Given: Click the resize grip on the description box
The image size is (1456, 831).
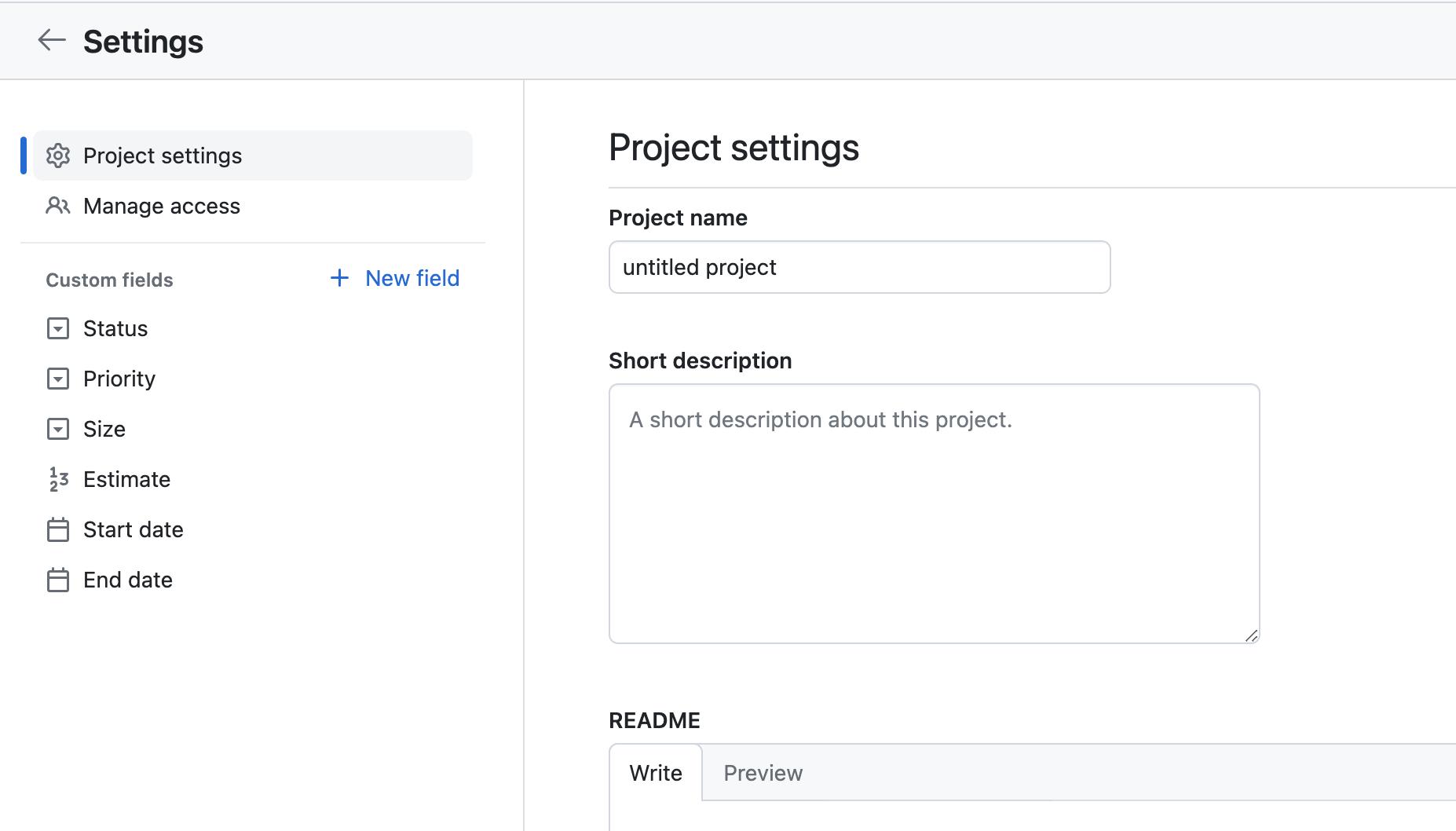Looking at the screenshot, I should pos(1250,638).
